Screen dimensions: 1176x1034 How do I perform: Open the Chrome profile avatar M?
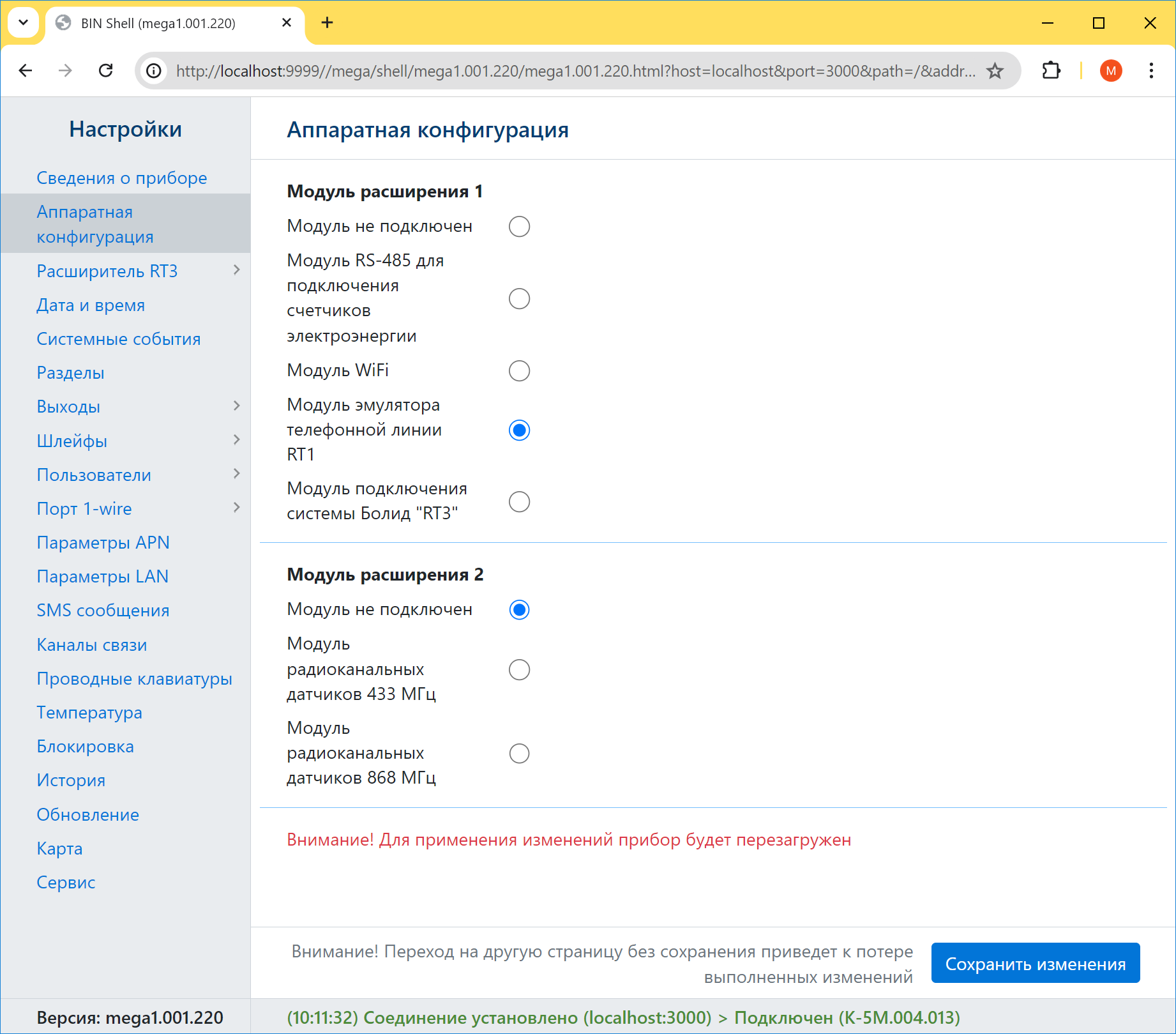1111,70
